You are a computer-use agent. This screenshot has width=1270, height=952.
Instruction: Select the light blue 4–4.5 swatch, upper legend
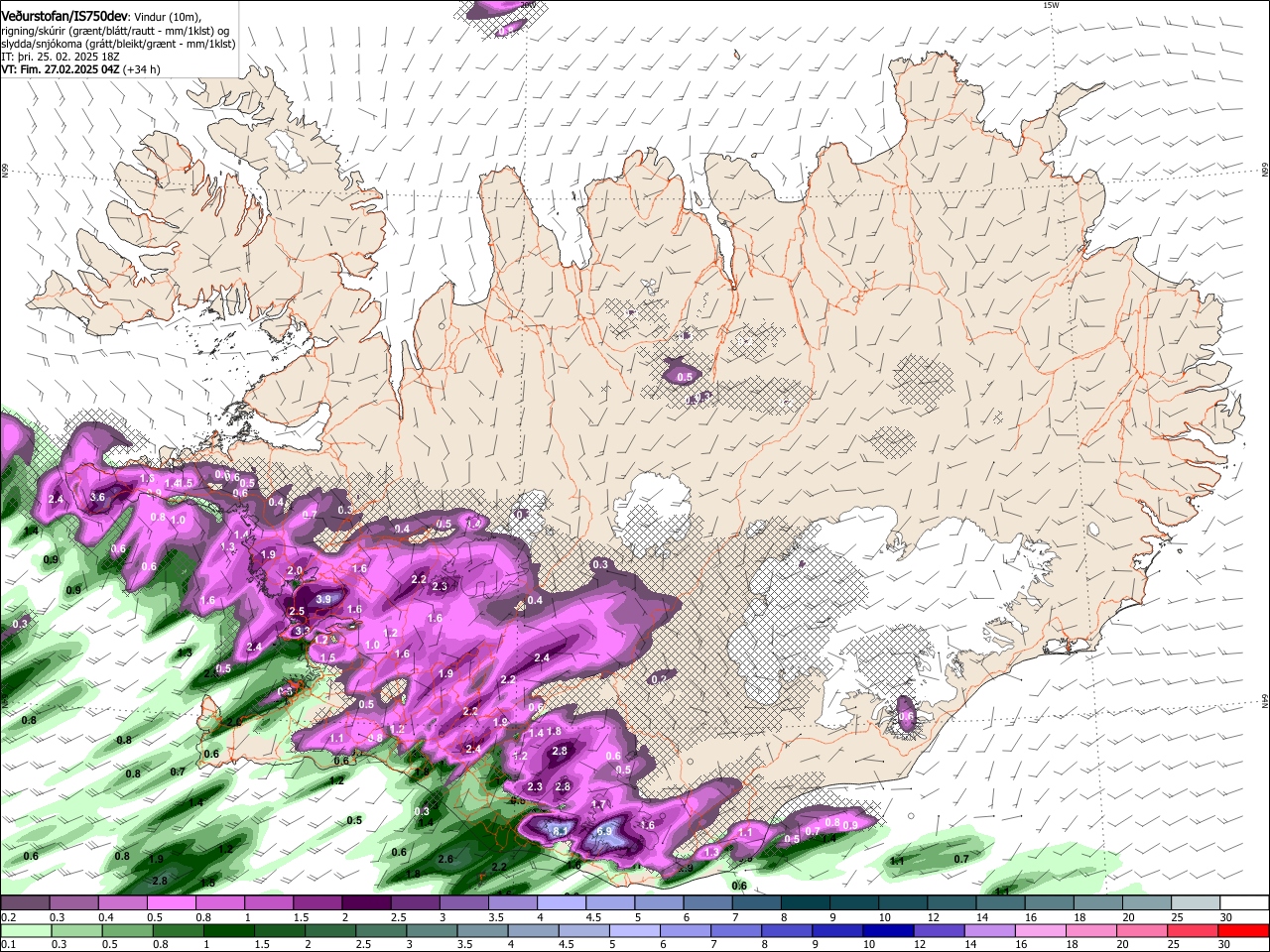(562, 902)
